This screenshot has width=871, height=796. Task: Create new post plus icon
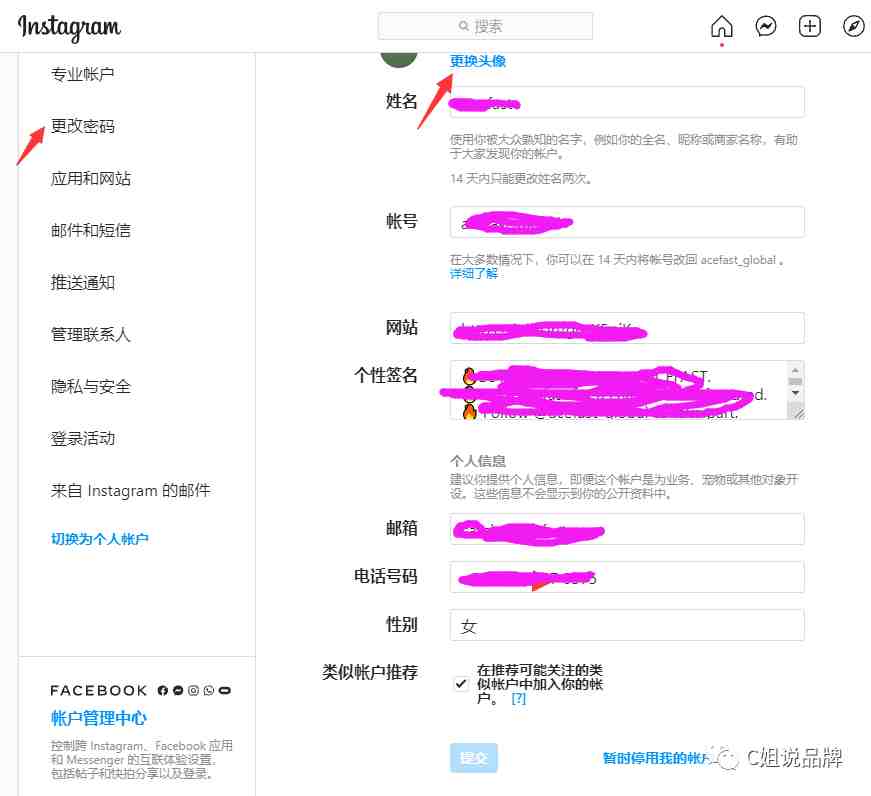coord(809,26)
